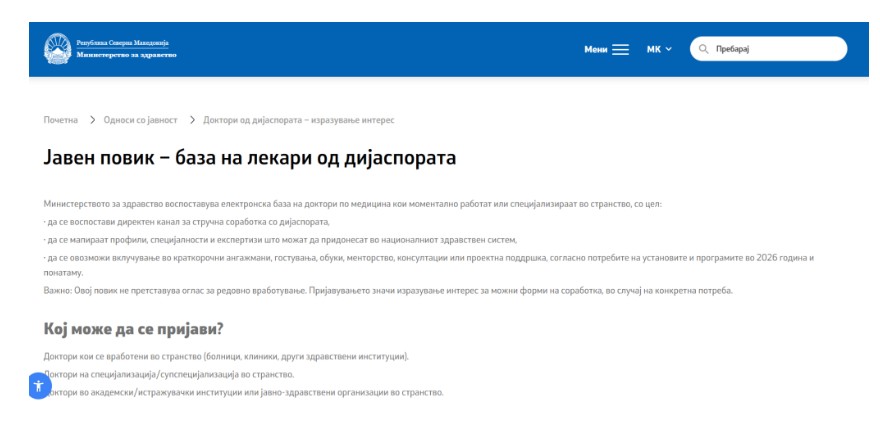Open Односи со јавност breadcrumb link

140,120
